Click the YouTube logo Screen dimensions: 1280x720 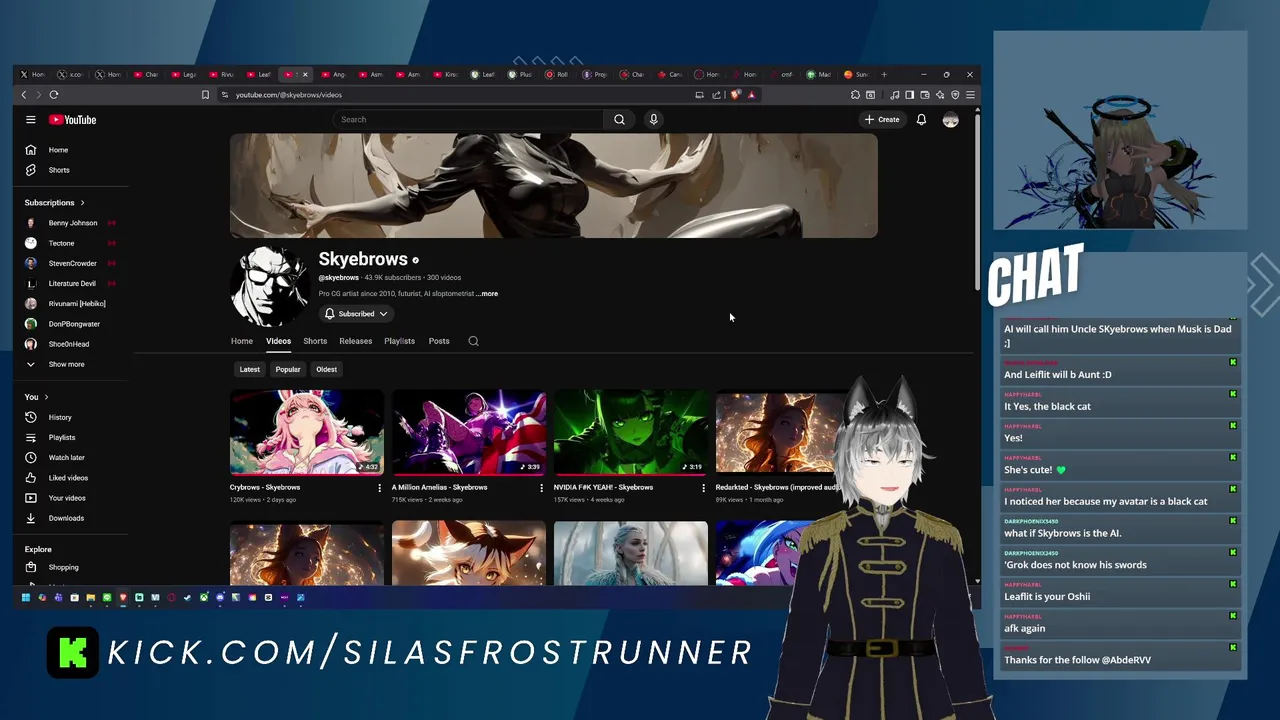73,120
